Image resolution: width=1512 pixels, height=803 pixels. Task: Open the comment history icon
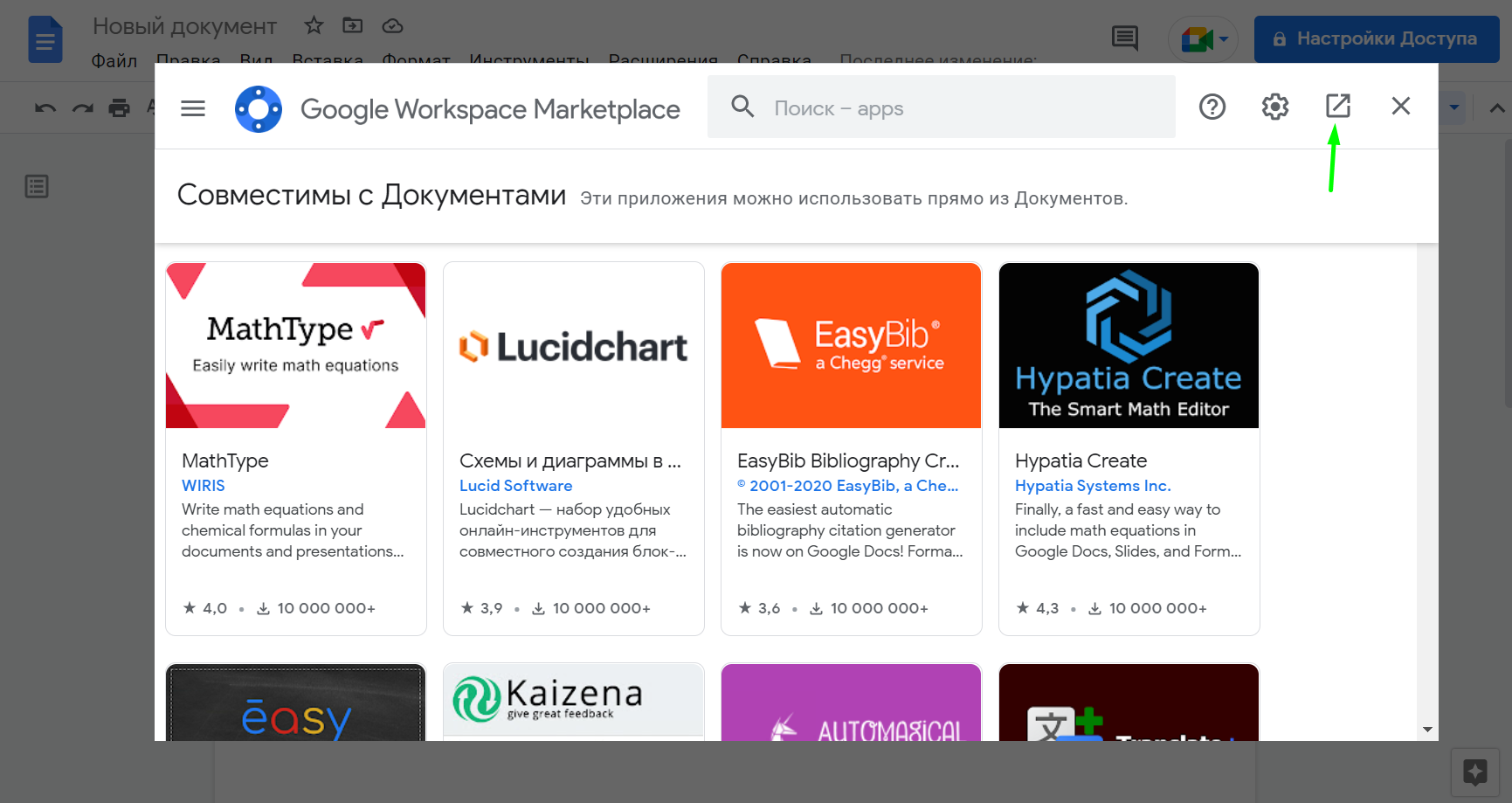[x=1124, y=38]
